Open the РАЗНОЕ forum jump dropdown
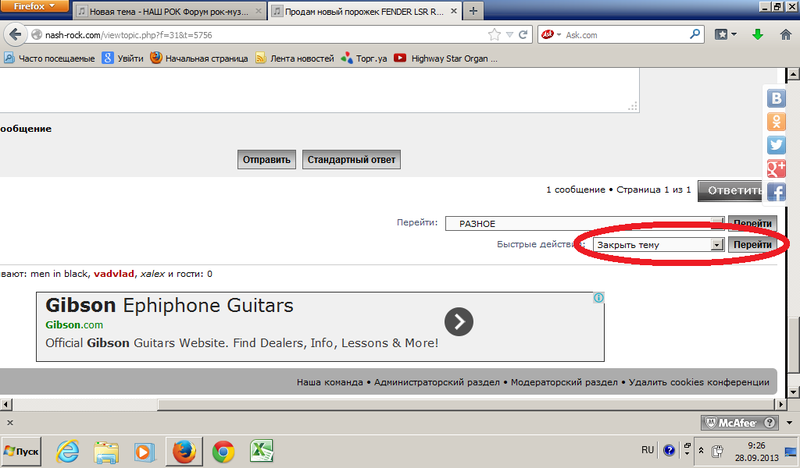The height and width of the screenshot is (468, 800). pyautogui.click(x=584, y=224)
